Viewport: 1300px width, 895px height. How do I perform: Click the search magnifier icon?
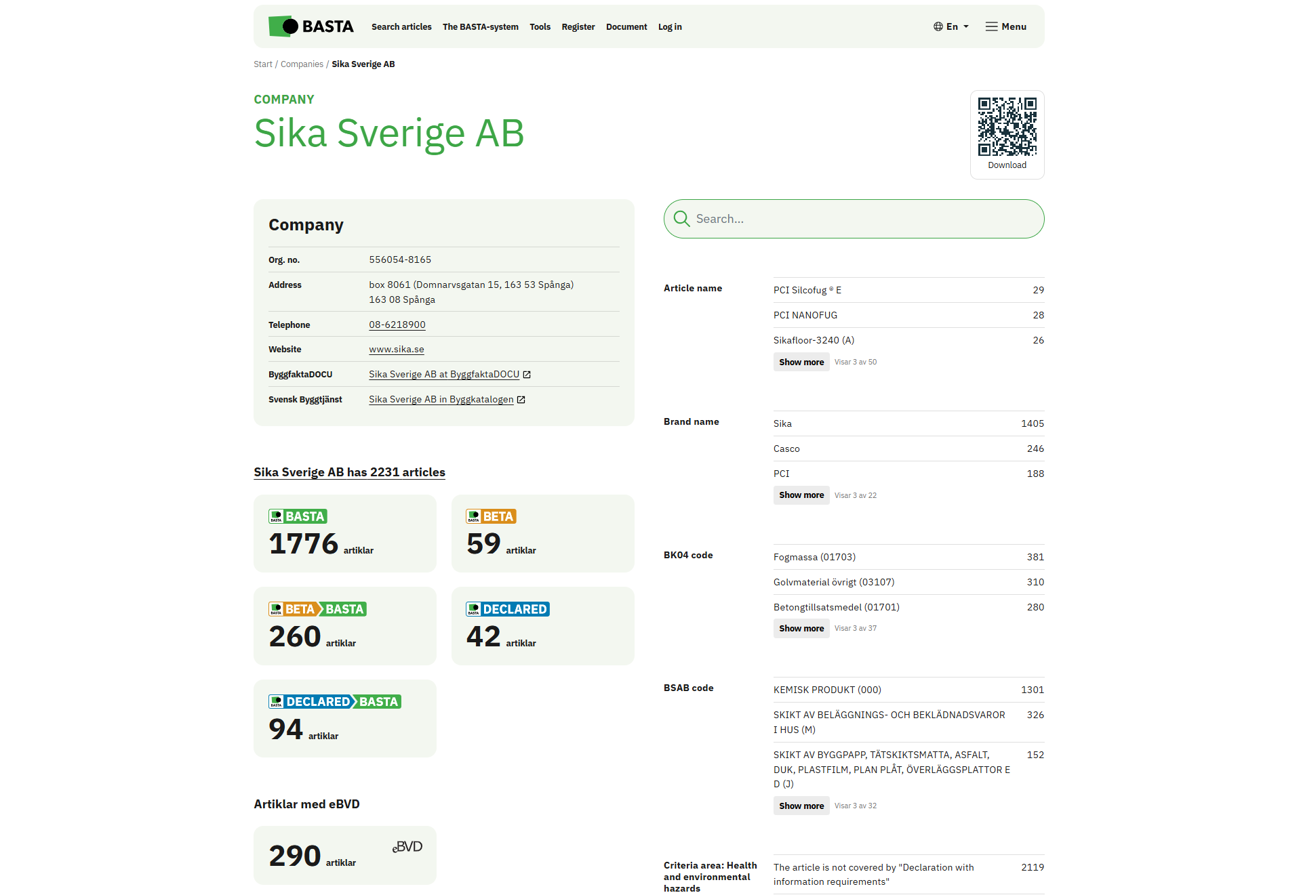[x=682, y=219]
